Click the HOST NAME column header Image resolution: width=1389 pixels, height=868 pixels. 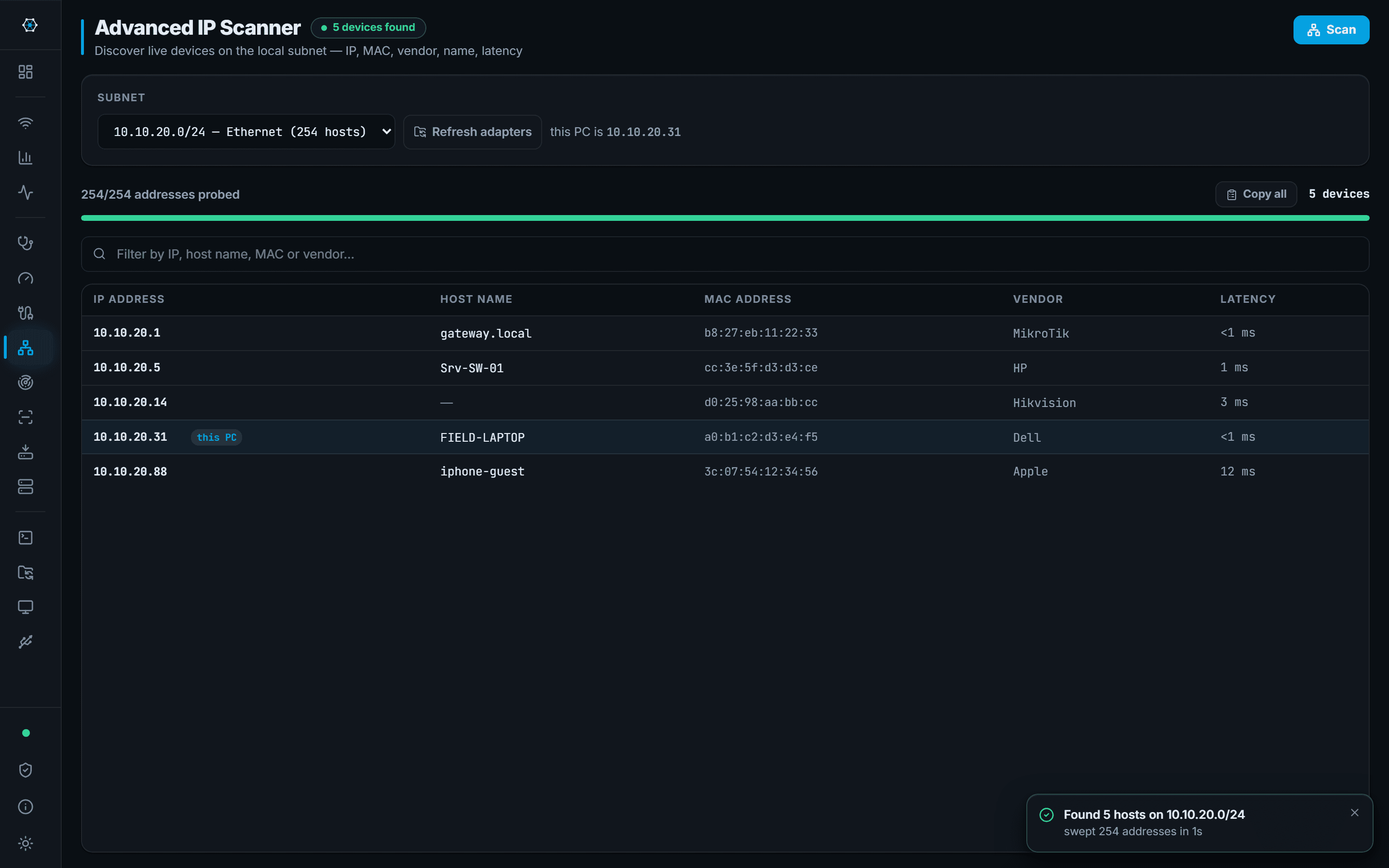pos(476,299)
